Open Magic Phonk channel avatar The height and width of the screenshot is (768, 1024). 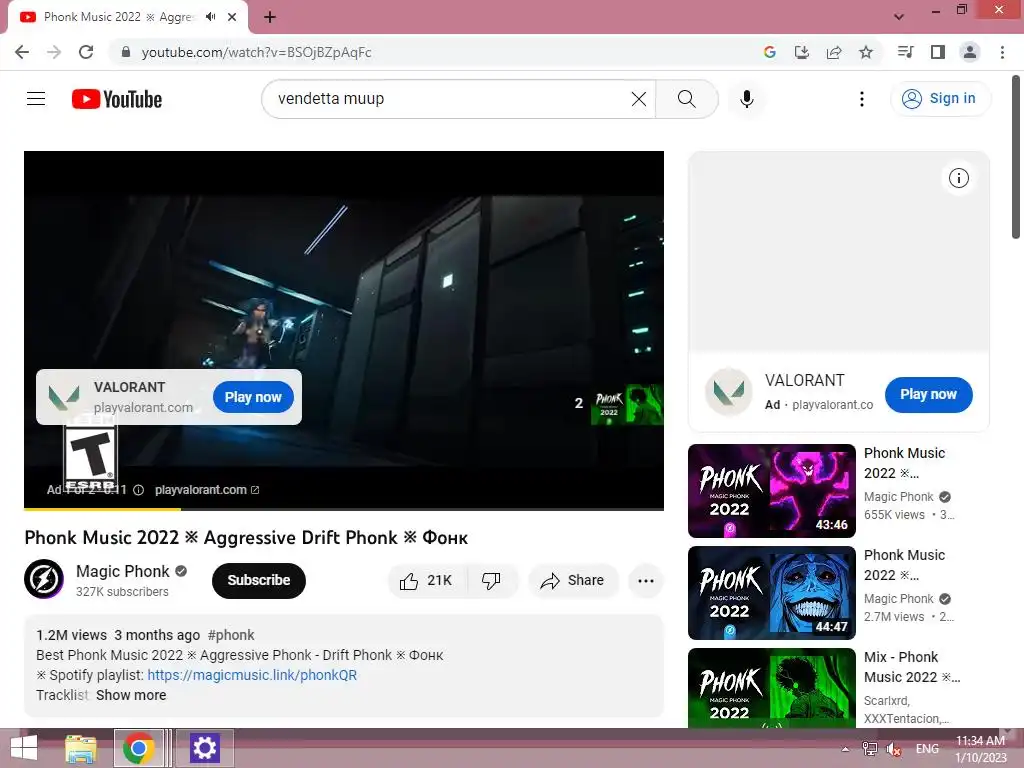[44, 579]
